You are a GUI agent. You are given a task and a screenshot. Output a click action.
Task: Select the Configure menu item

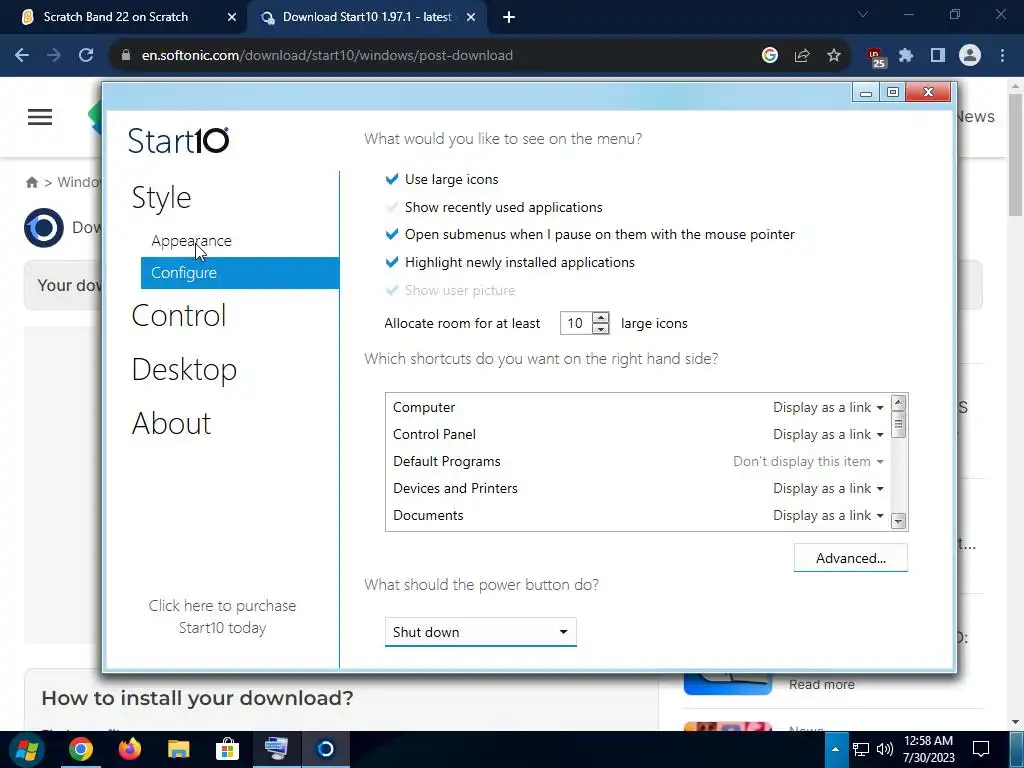pos(240,273)
